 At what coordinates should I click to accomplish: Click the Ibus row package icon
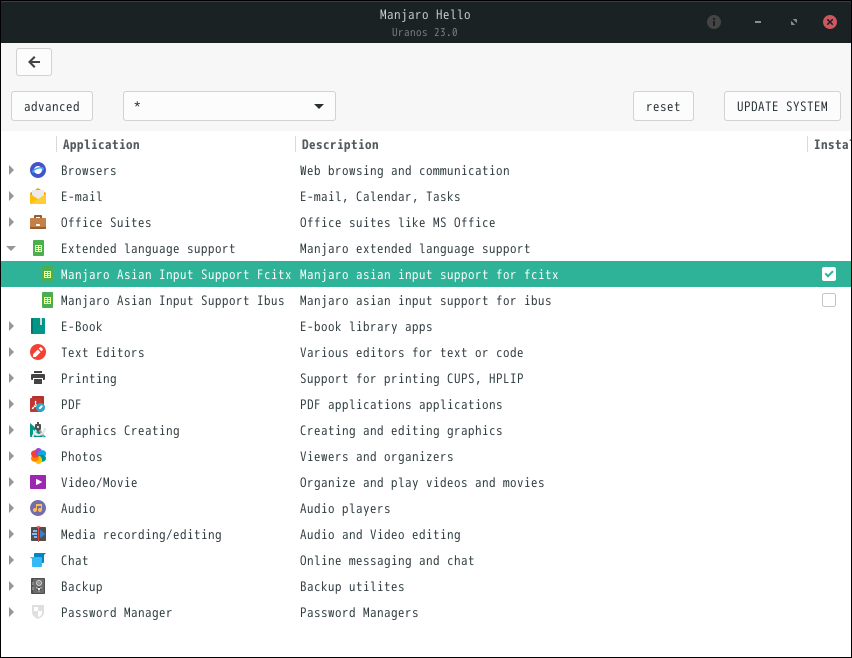47,300
